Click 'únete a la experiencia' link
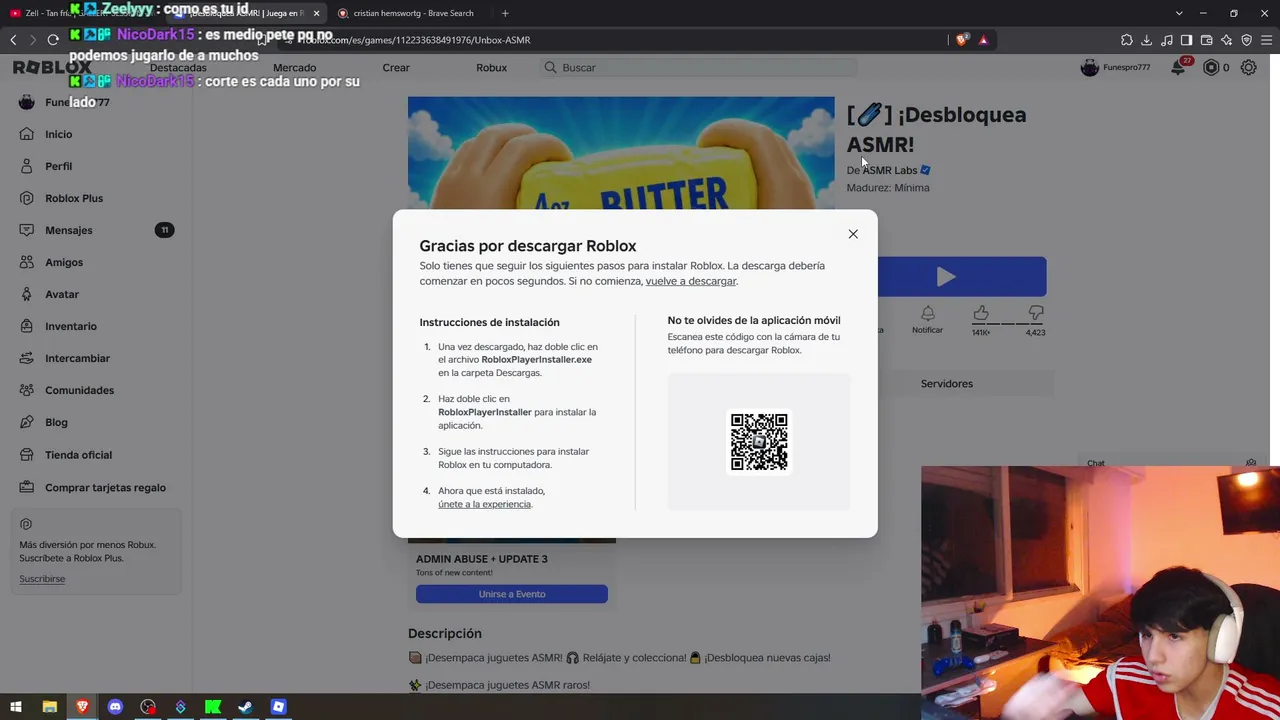Screen dimensions: 1280x720 coord(484,504)
